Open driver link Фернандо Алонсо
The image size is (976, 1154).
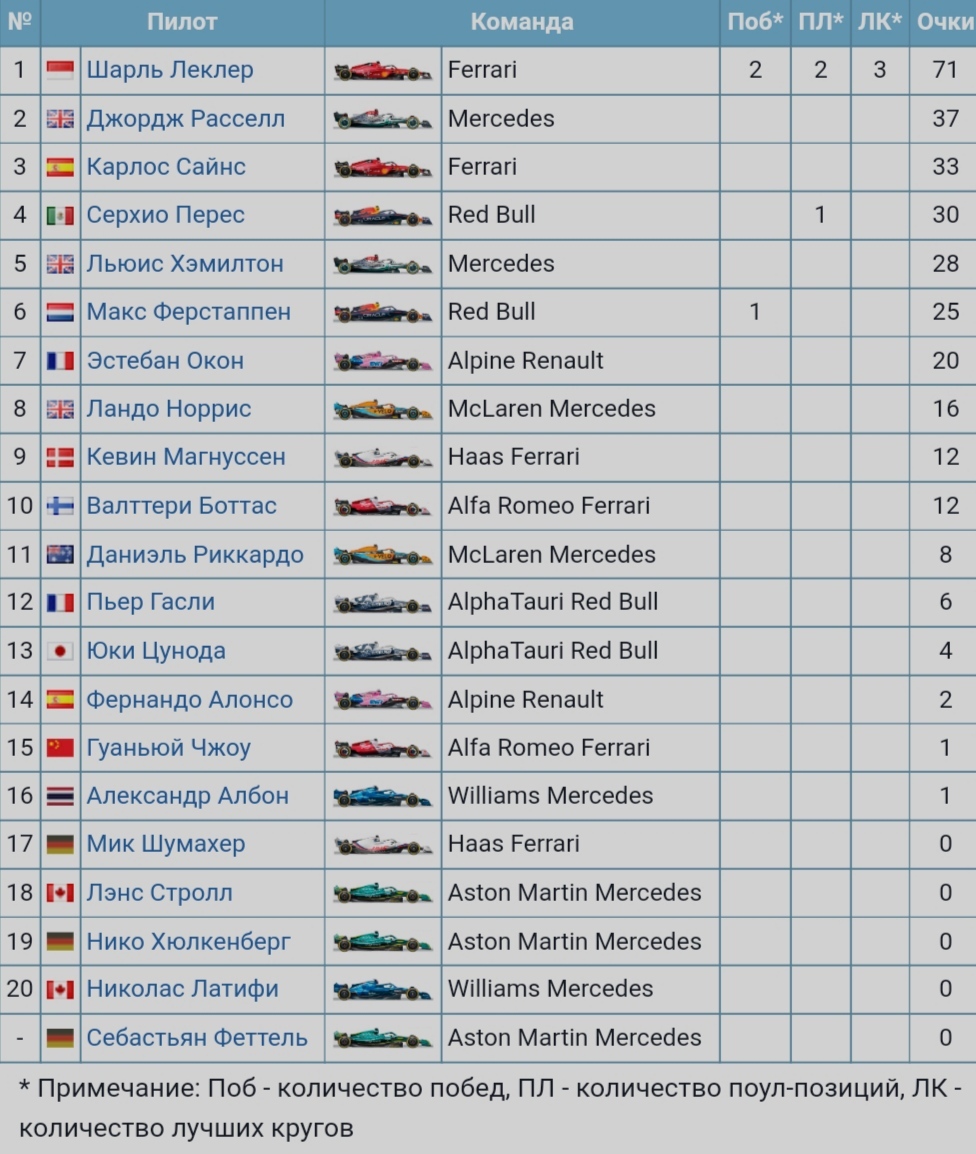pos(190,699)
